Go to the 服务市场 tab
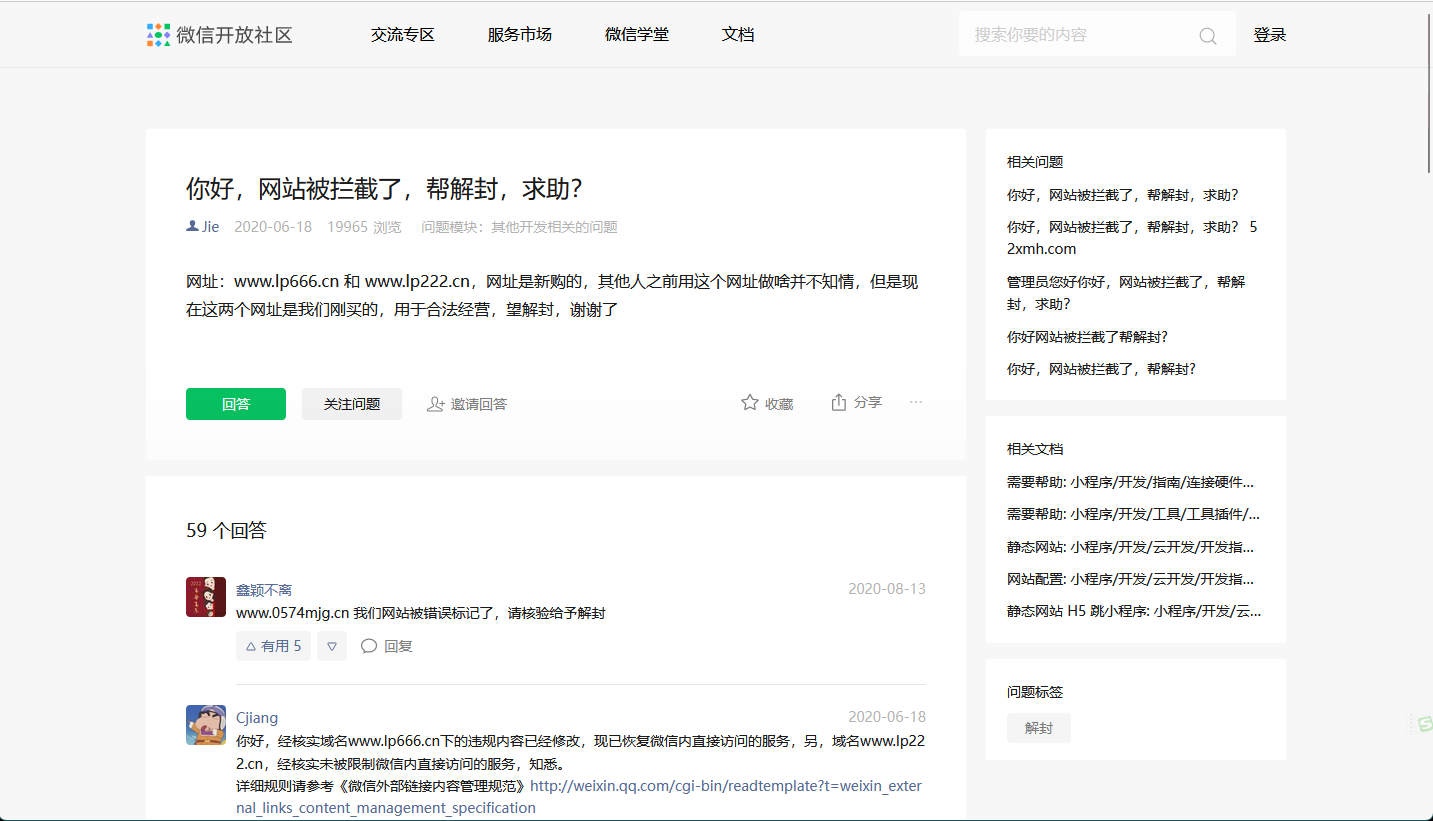The image size is (1433, 821). click(x=520, y=35)
